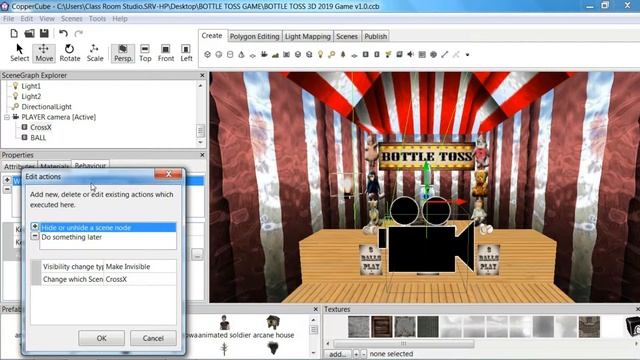Create a terrain using the landscape icon
640x360 pixels.
point(275,54)
